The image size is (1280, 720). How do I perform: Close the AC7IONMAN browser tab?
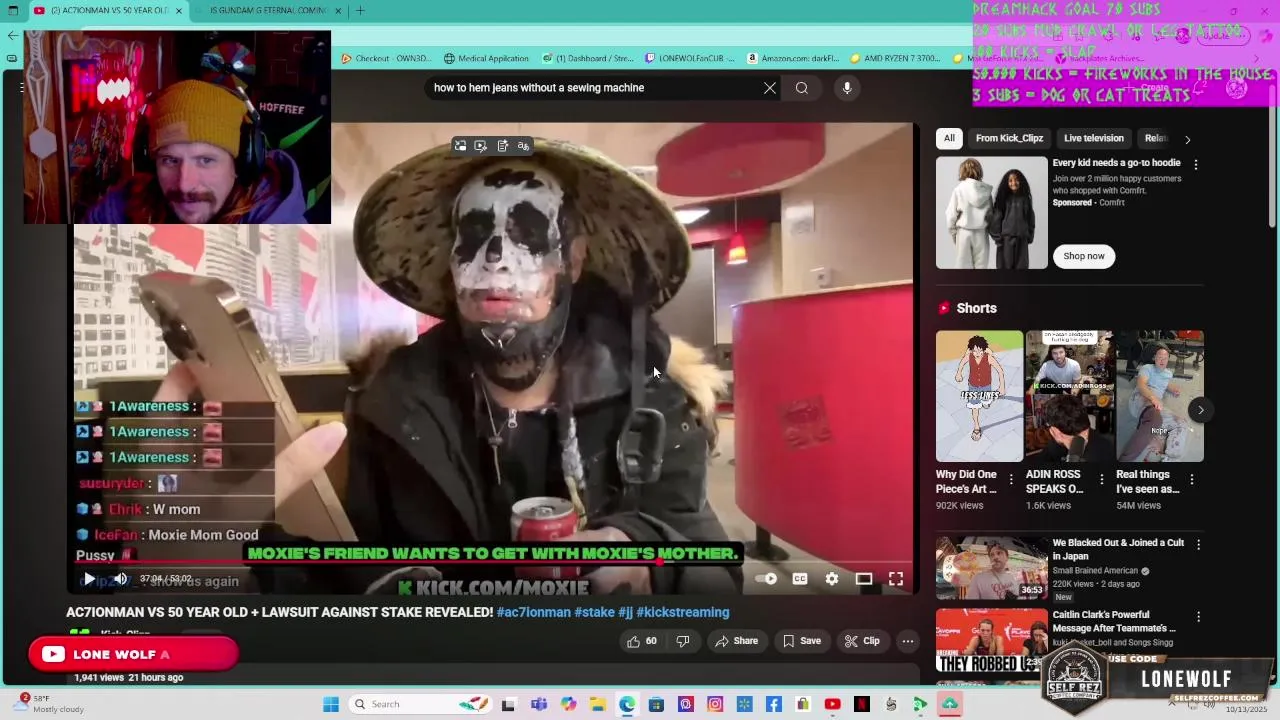pos(180,11)
